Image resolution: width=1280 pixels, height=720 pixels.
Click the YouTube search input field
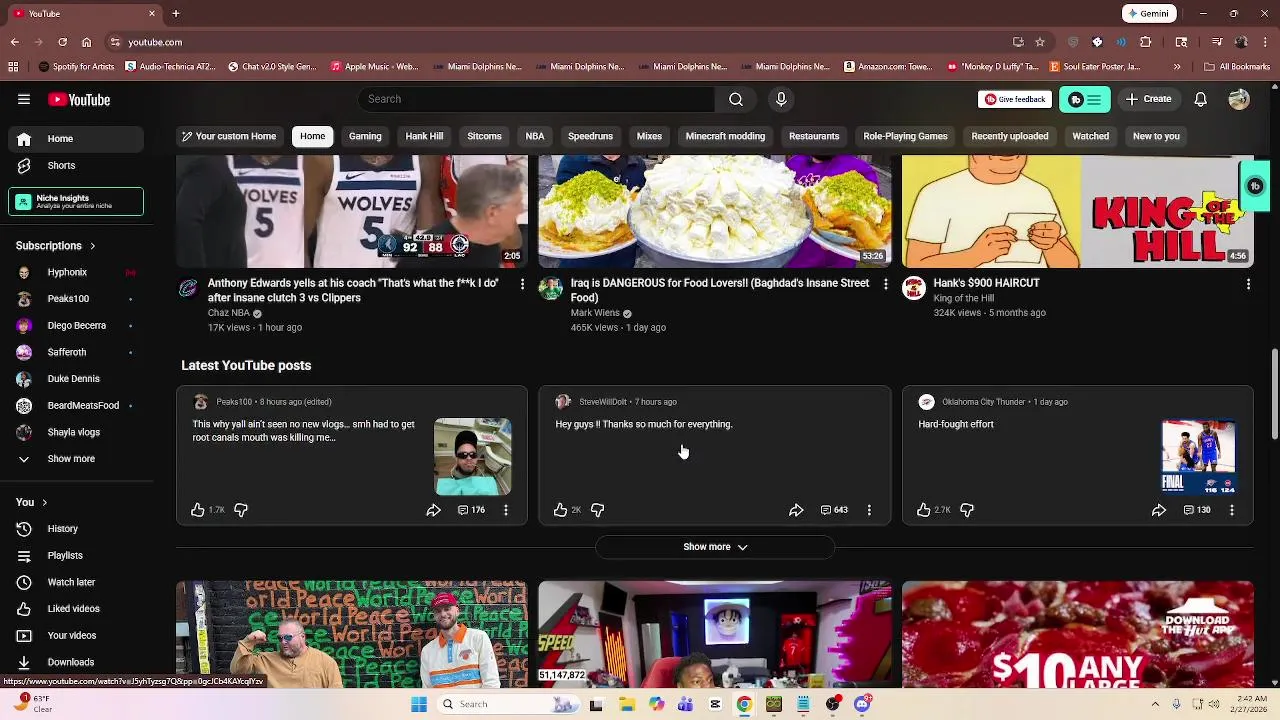tap(536, 99)
